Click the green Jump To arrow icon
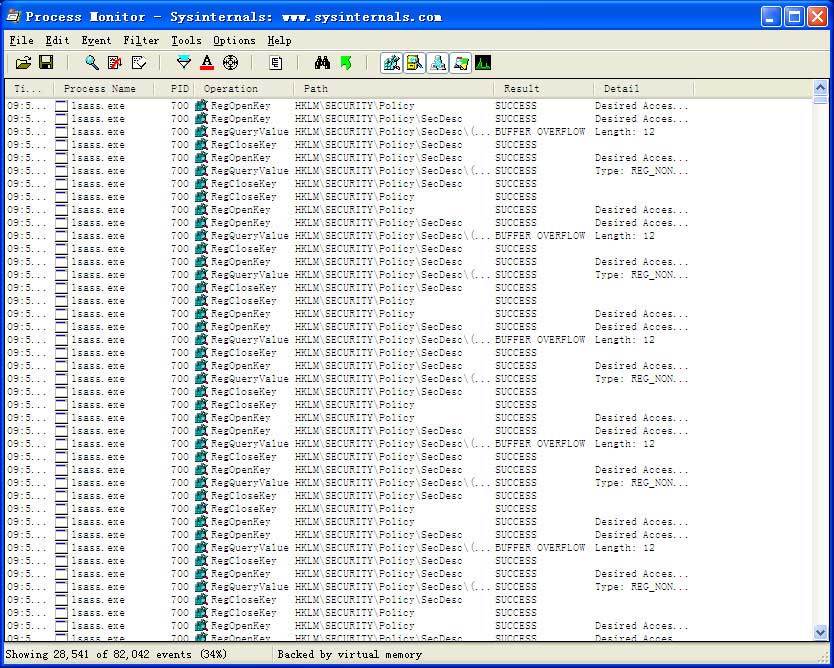834x668 pixels. point(346,63)
